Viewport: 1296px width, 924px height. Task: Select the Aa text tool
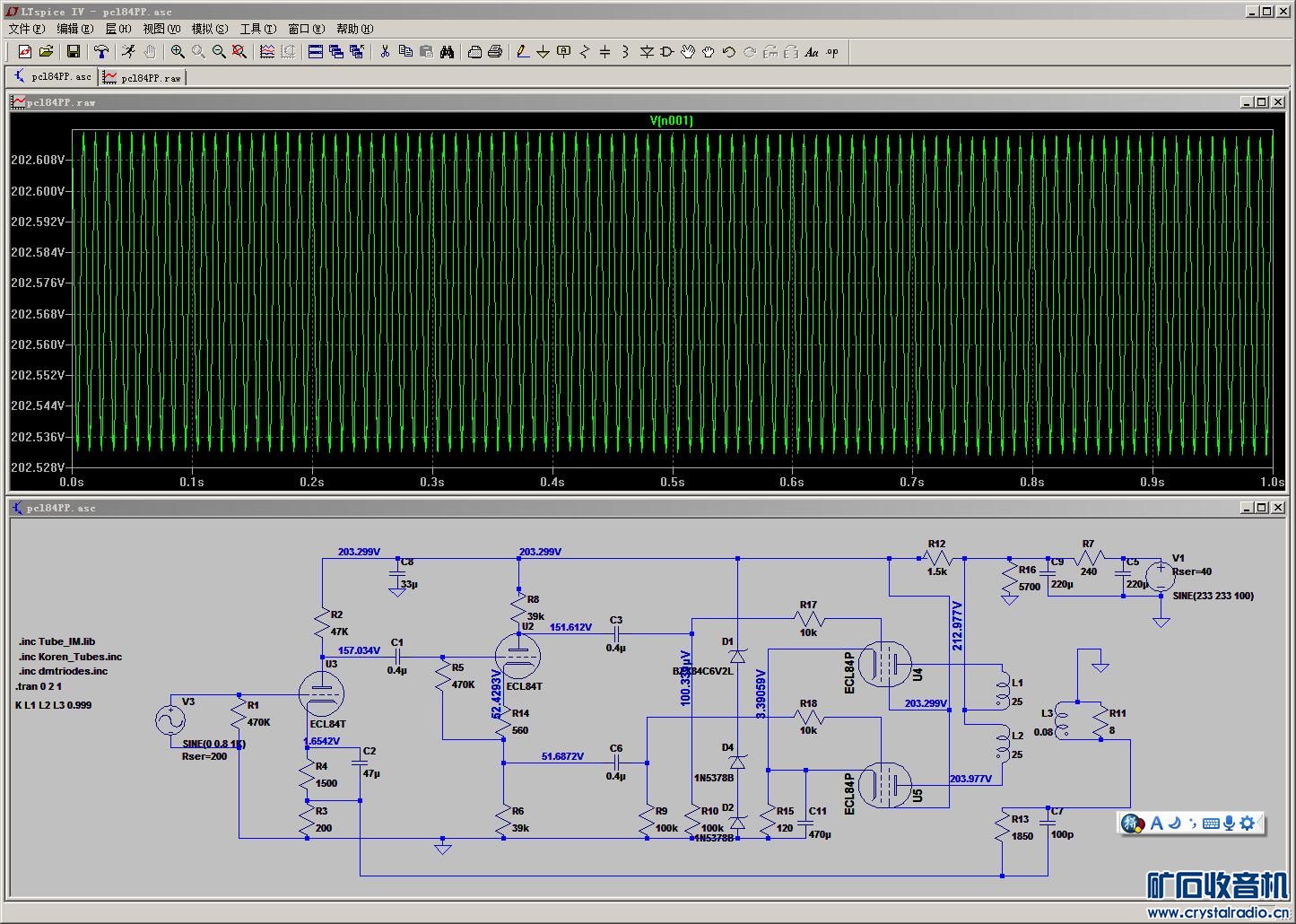click(x=812, y=52)
